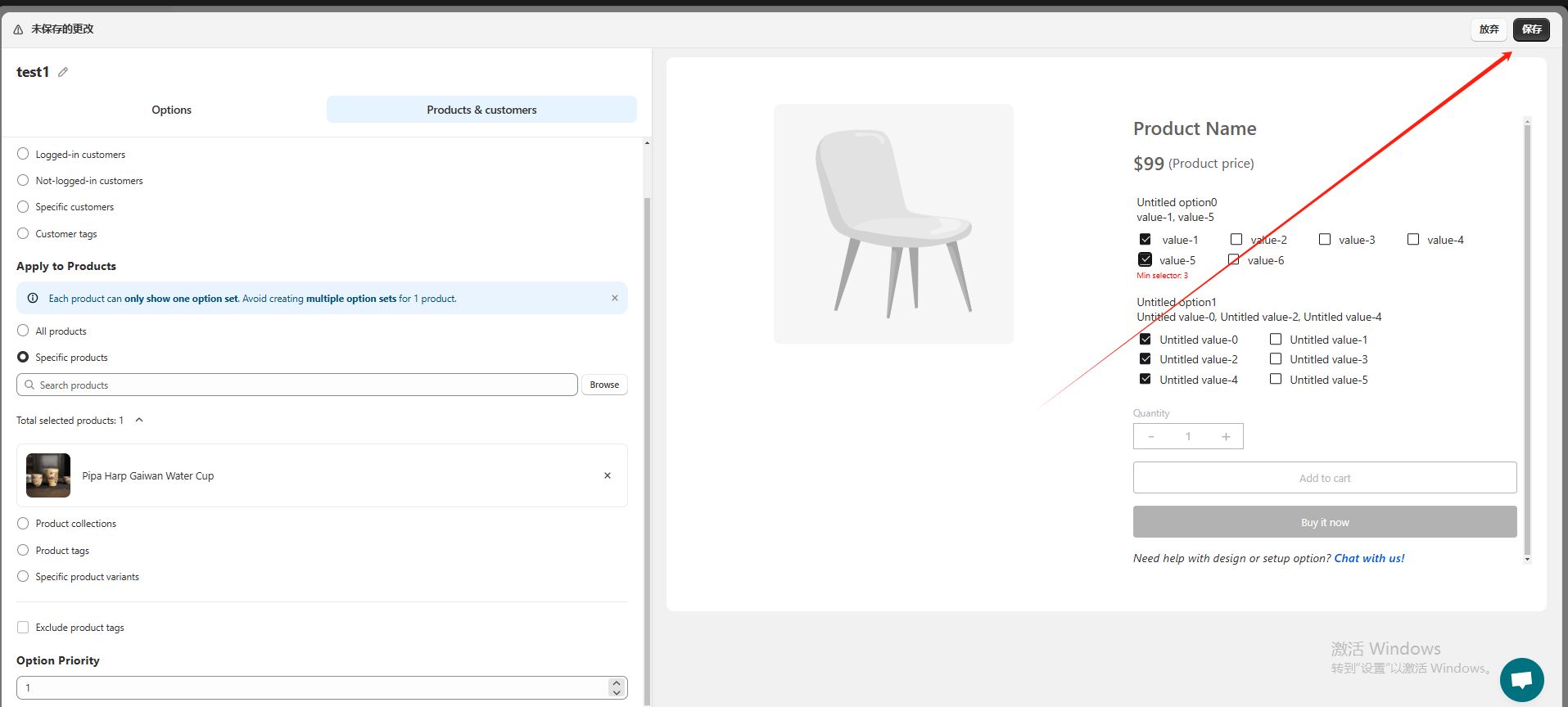
Task: Select the Products & customers tab
Action: click(x=481, y=110)
